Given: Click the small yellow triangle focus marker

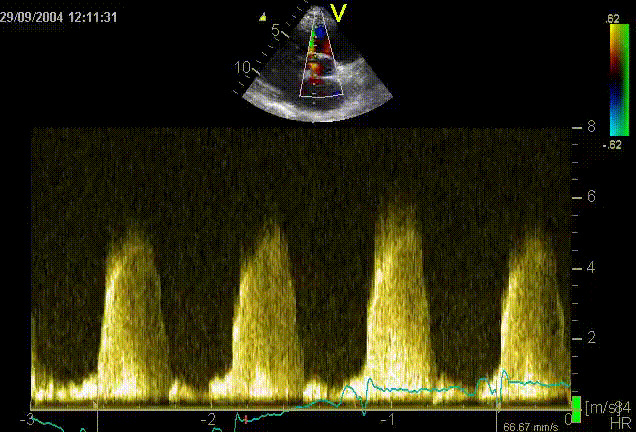Looking at the screenshot, I should pos(263,17).
